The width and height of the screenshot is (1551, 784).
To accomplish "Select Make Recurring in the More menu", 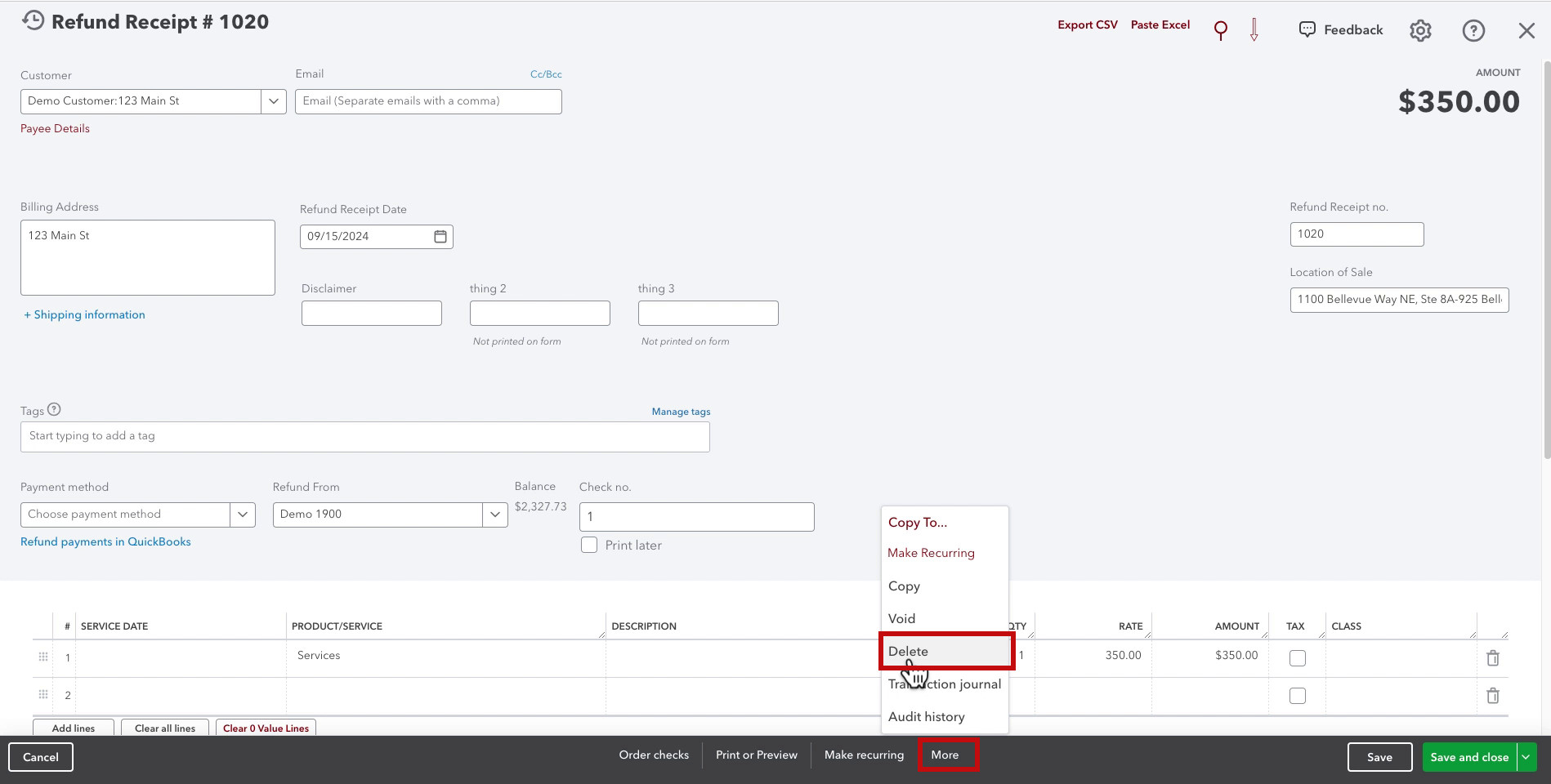I will click(931, 553).
